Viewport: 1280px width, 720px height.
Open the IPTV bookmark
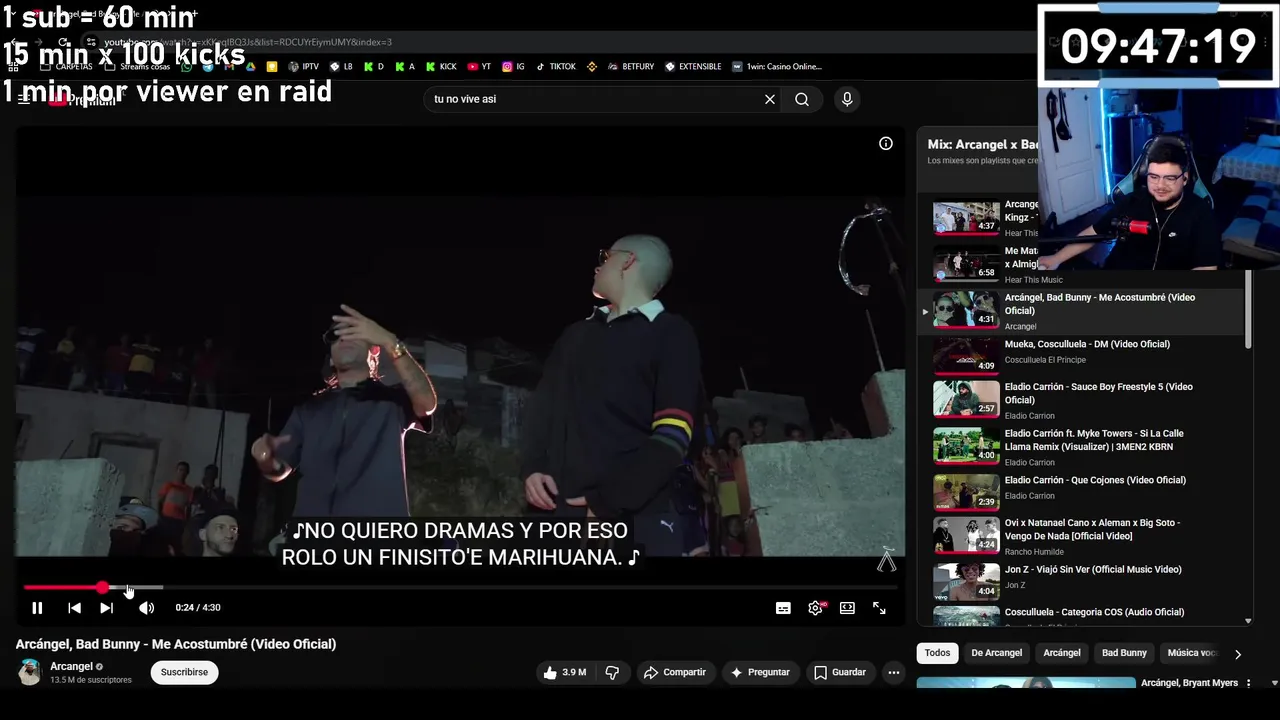(x=303, y=67)
